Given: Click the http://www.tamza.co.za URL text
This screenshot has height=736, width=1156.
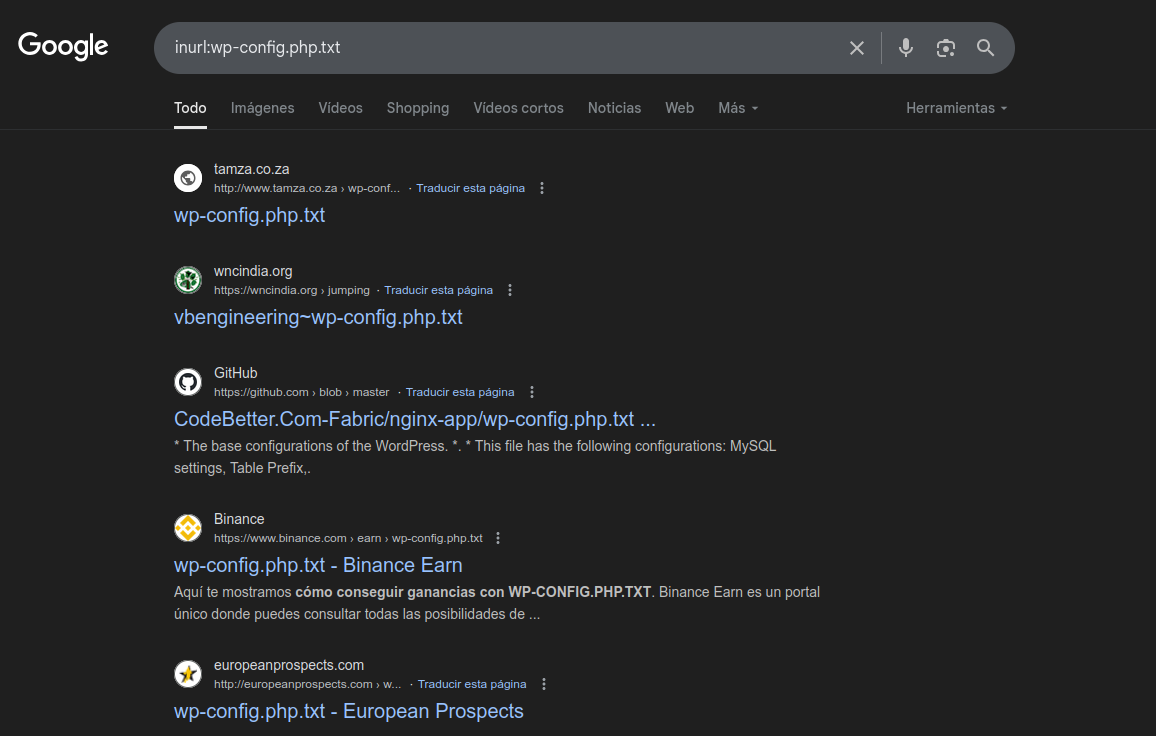Looking at the screenshot, I should click(x=307, y=188).
